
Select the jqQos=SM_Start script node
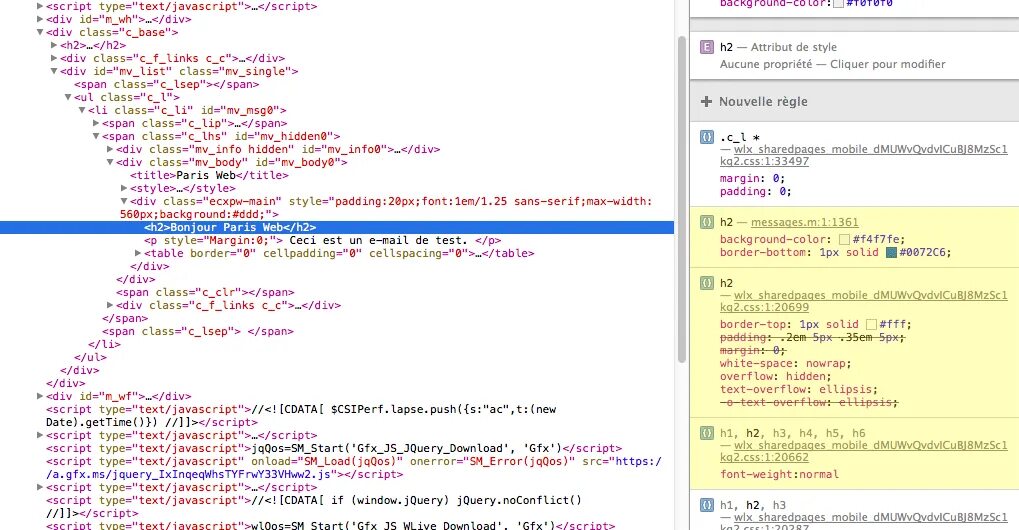tap(334, 448)
